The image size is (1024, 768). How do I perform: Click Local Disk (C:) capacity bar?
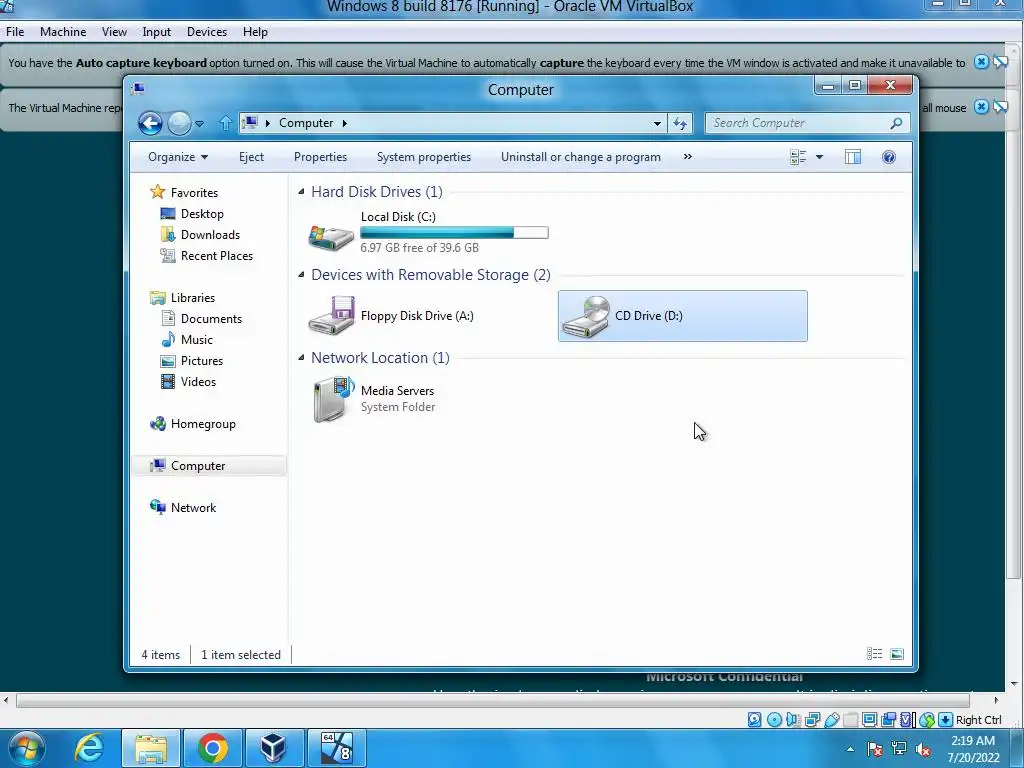[455, 232]
